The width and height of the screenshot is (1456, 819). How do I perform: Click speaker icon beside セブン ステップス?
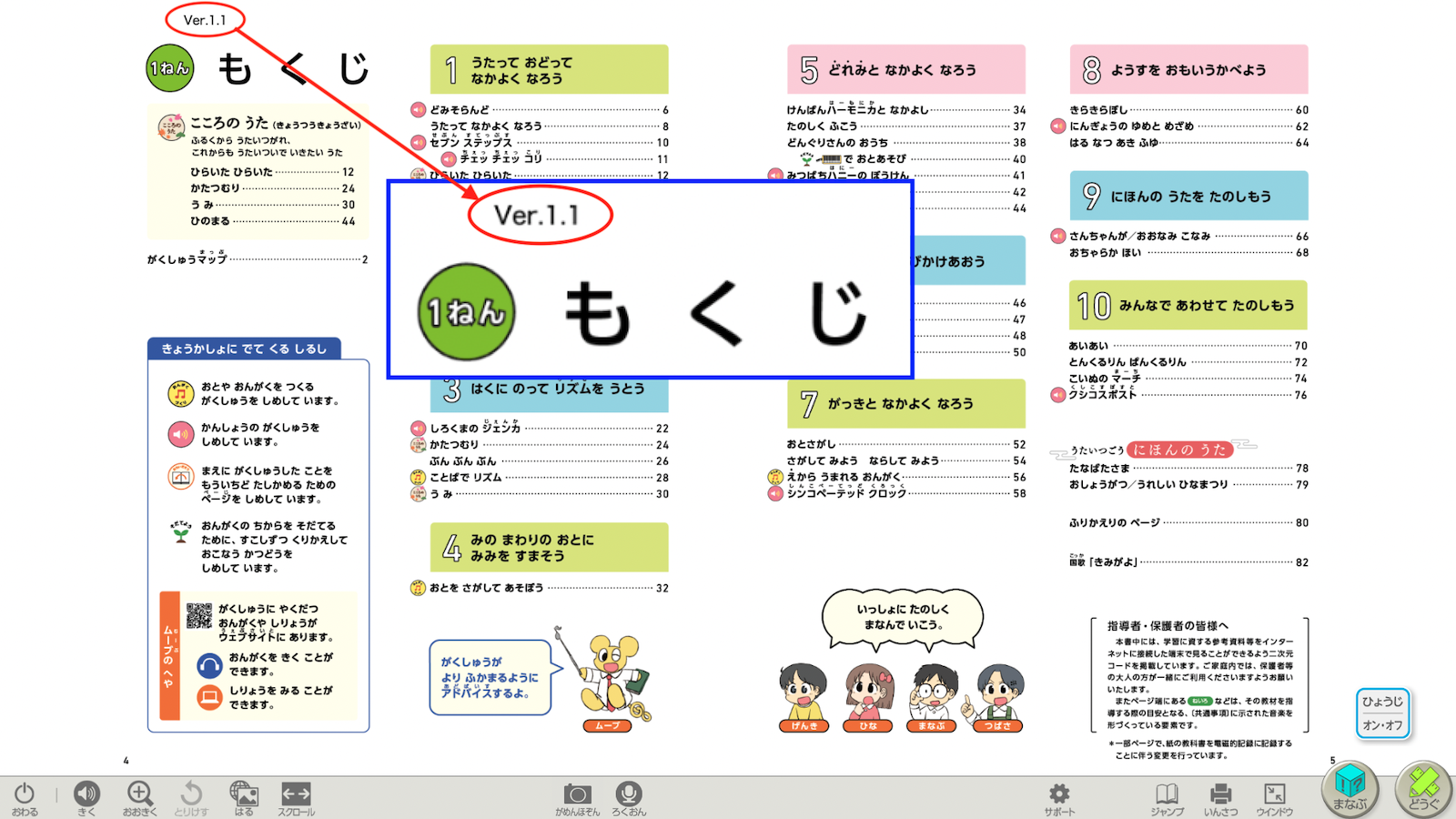[x=418, y=142]
